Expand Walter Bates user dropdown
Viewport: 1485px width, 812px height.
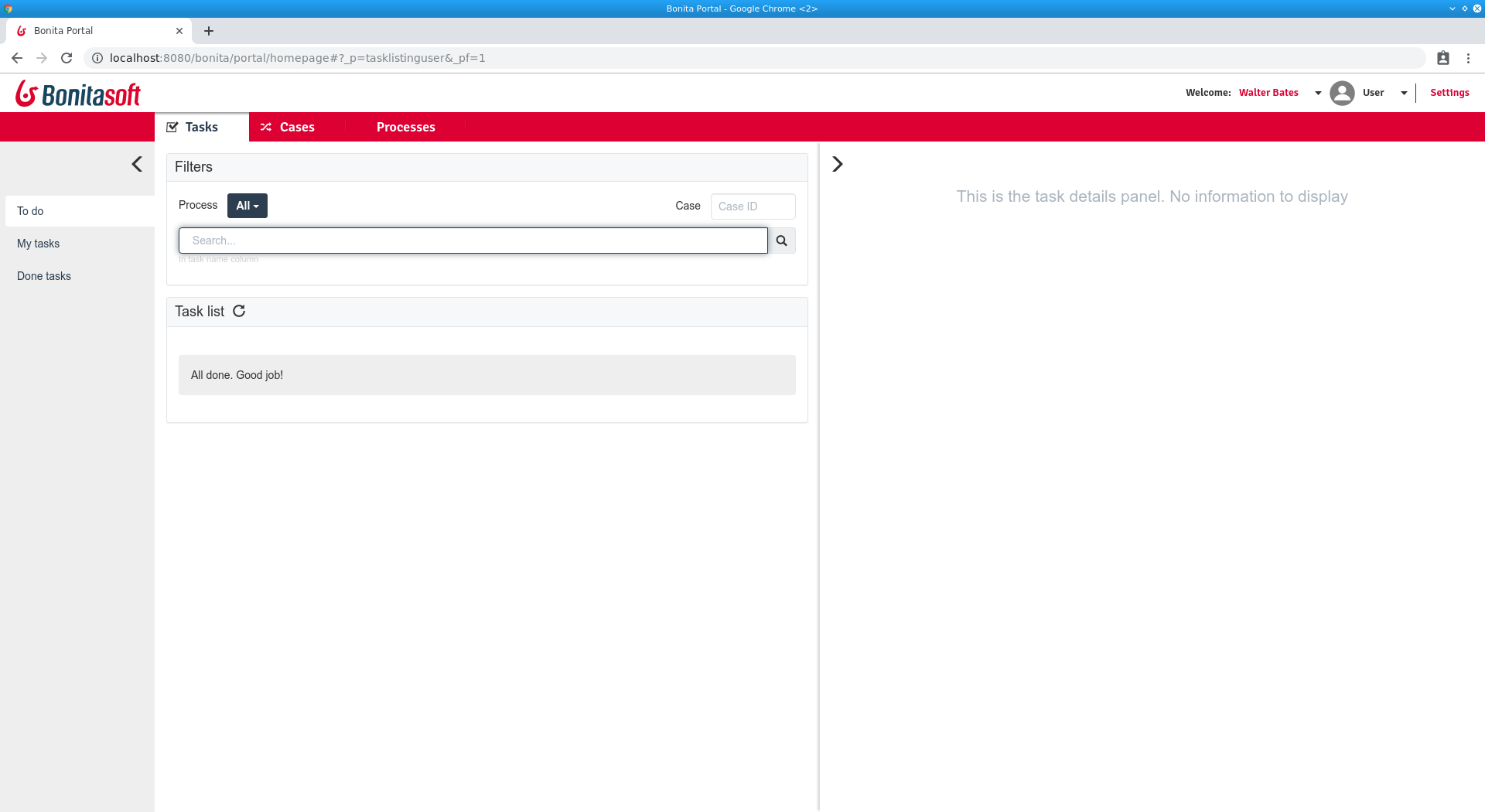pyautogui.click(x=1318, y=93)
